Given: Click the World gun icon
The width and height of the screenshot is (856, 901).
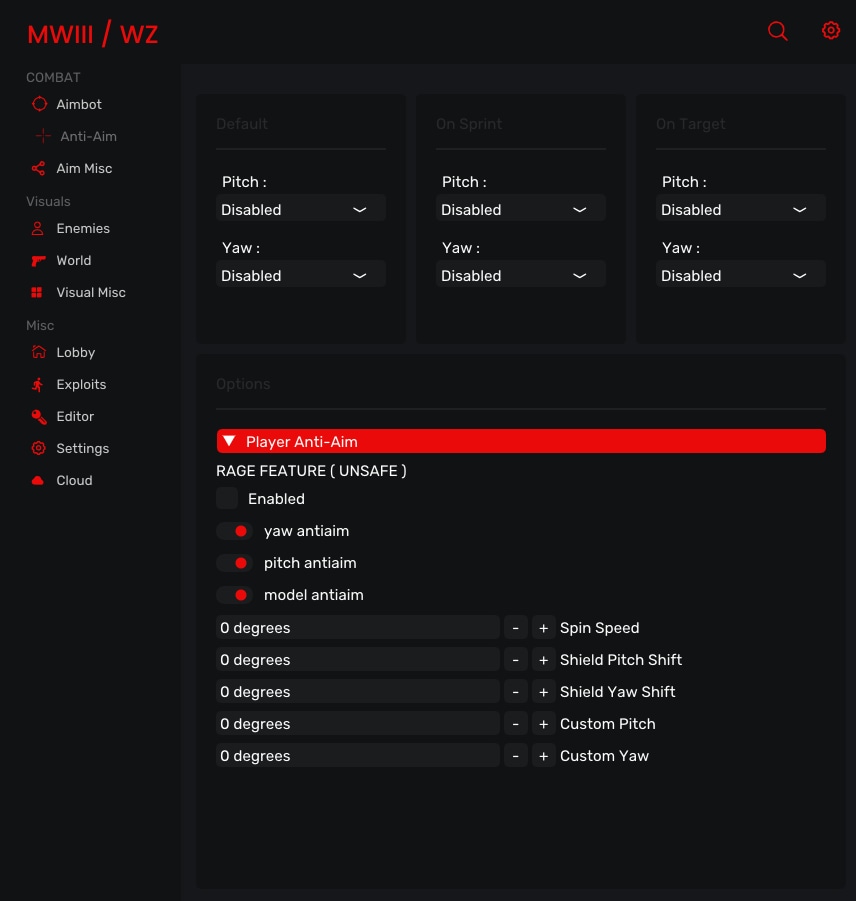Looking at the screenshot, I should coord(38,260).
